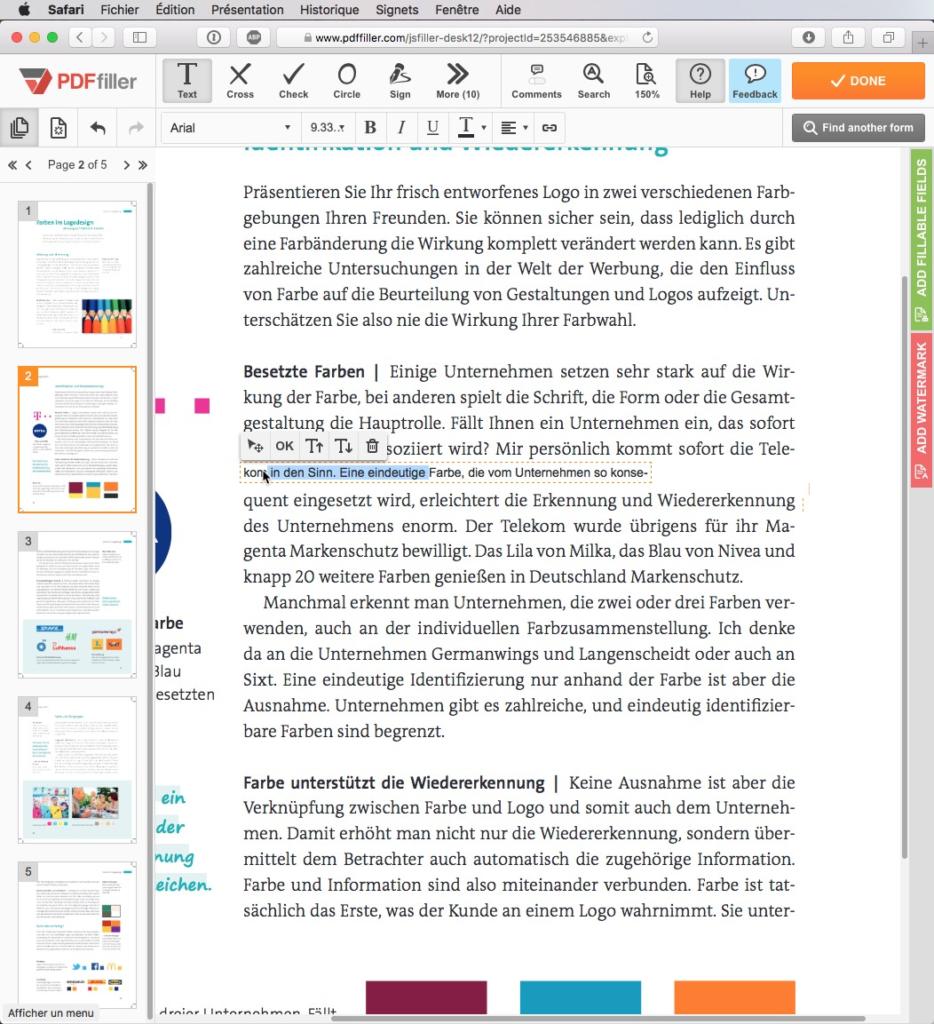Select the page 3 thumbnail
Image resolution: width=934 pixels, height=1024 pixels.
[77, 605]
